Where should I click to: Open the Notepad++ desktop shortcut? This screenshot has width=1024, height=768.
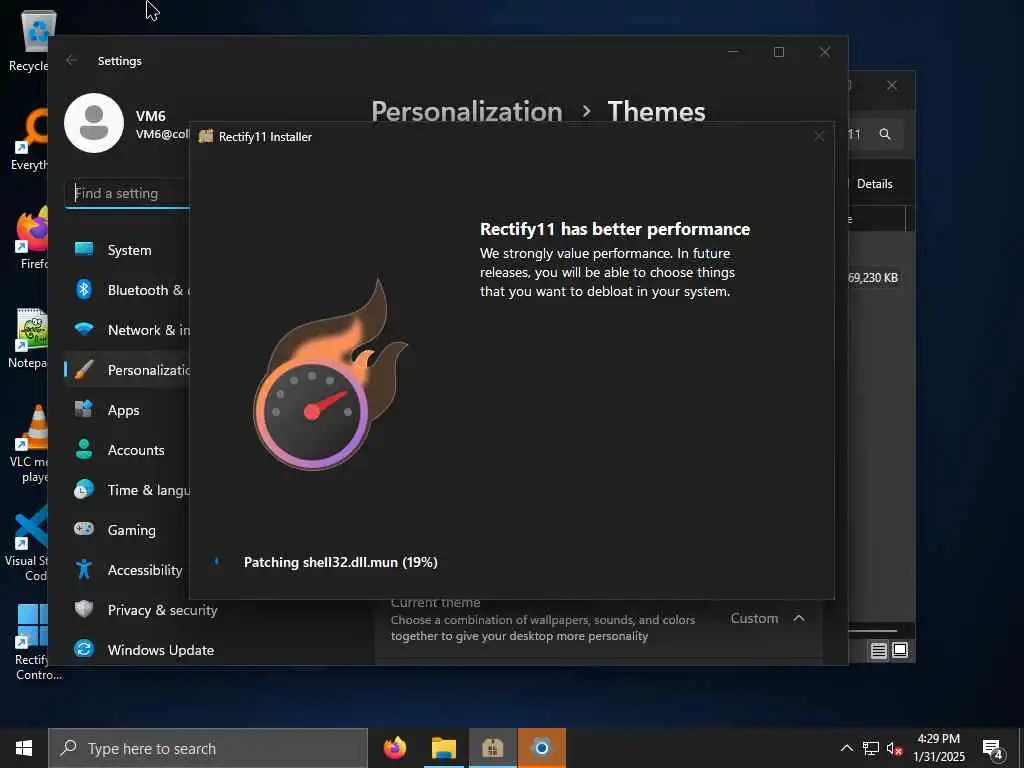[29, 338]
